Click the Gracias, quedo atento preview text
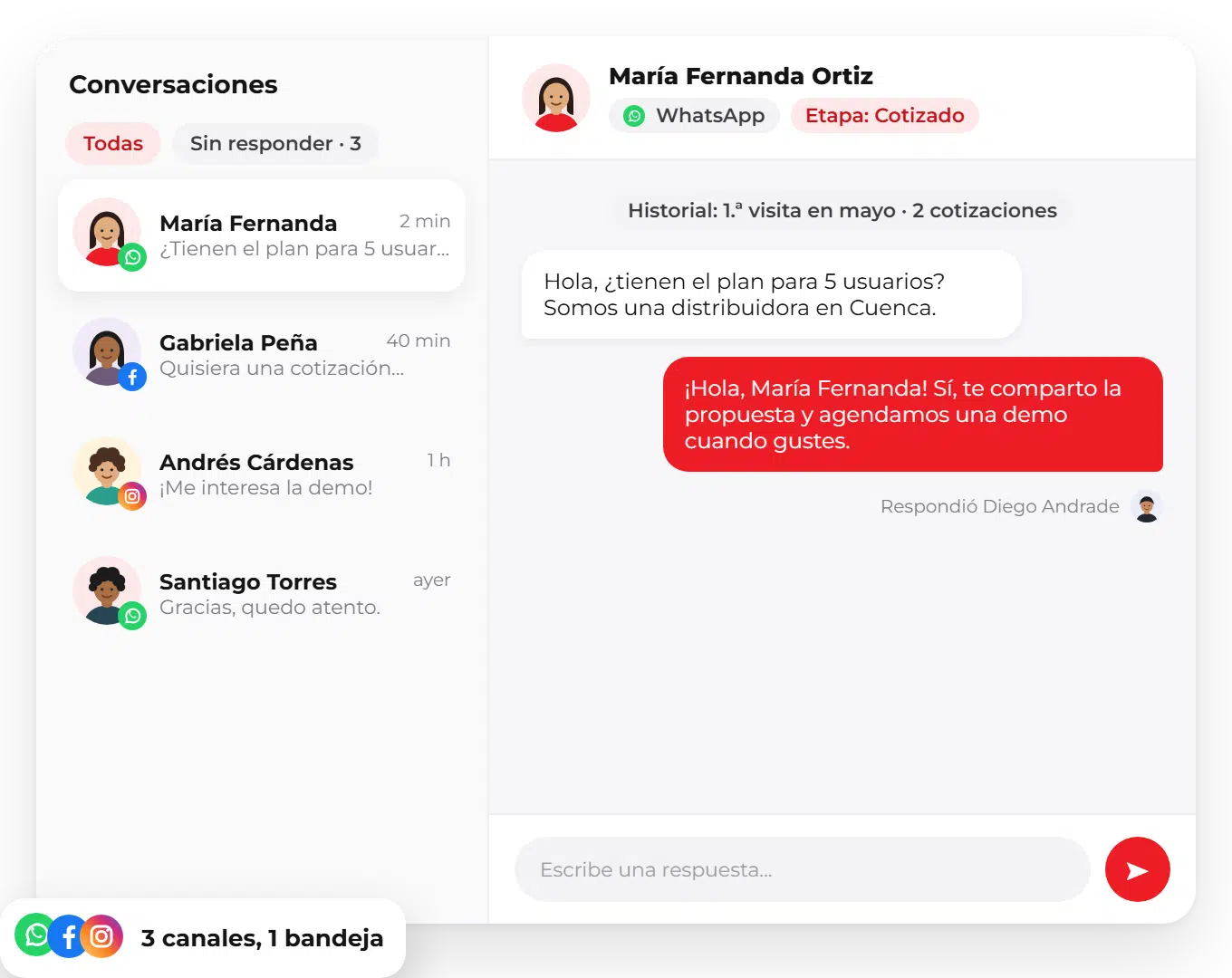 coord(270,608)
